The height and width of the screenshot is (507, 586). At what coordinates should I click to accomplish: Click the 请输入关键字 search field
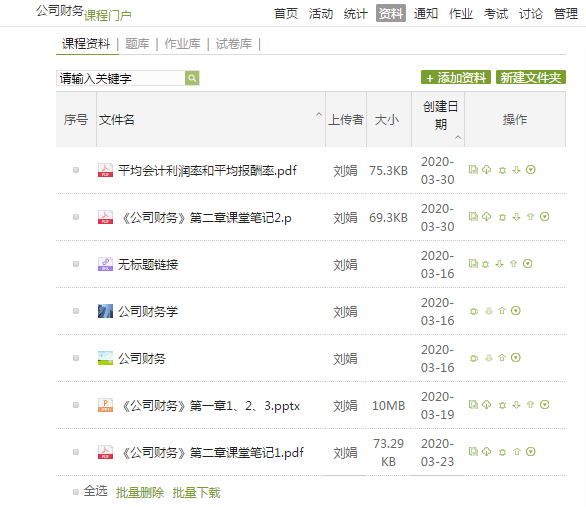click(121, 78)
